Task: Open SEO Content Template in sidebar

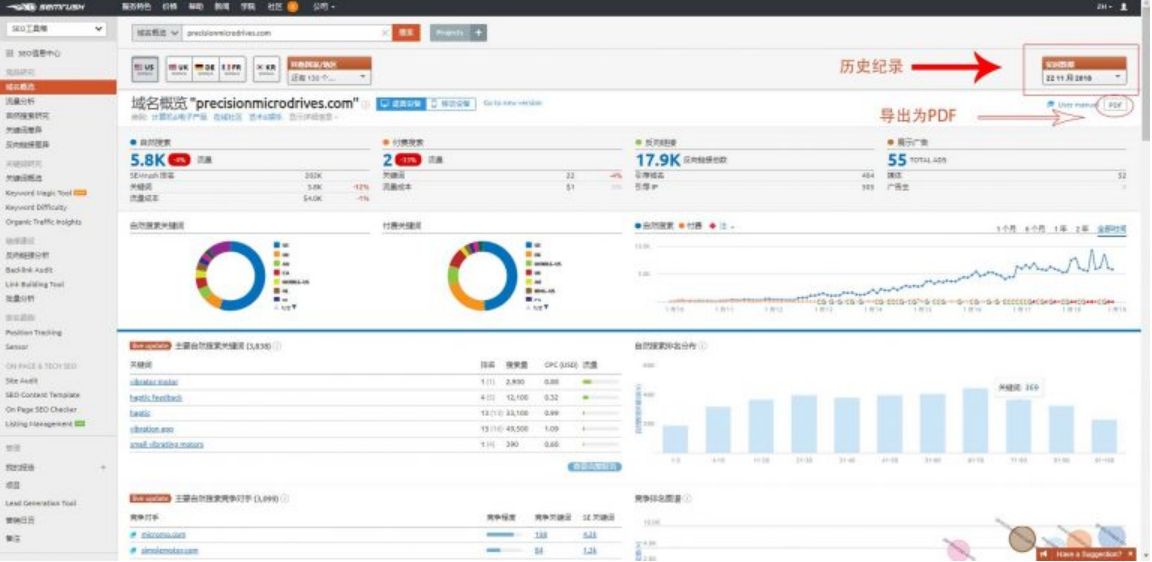Action: coord(43,395)
